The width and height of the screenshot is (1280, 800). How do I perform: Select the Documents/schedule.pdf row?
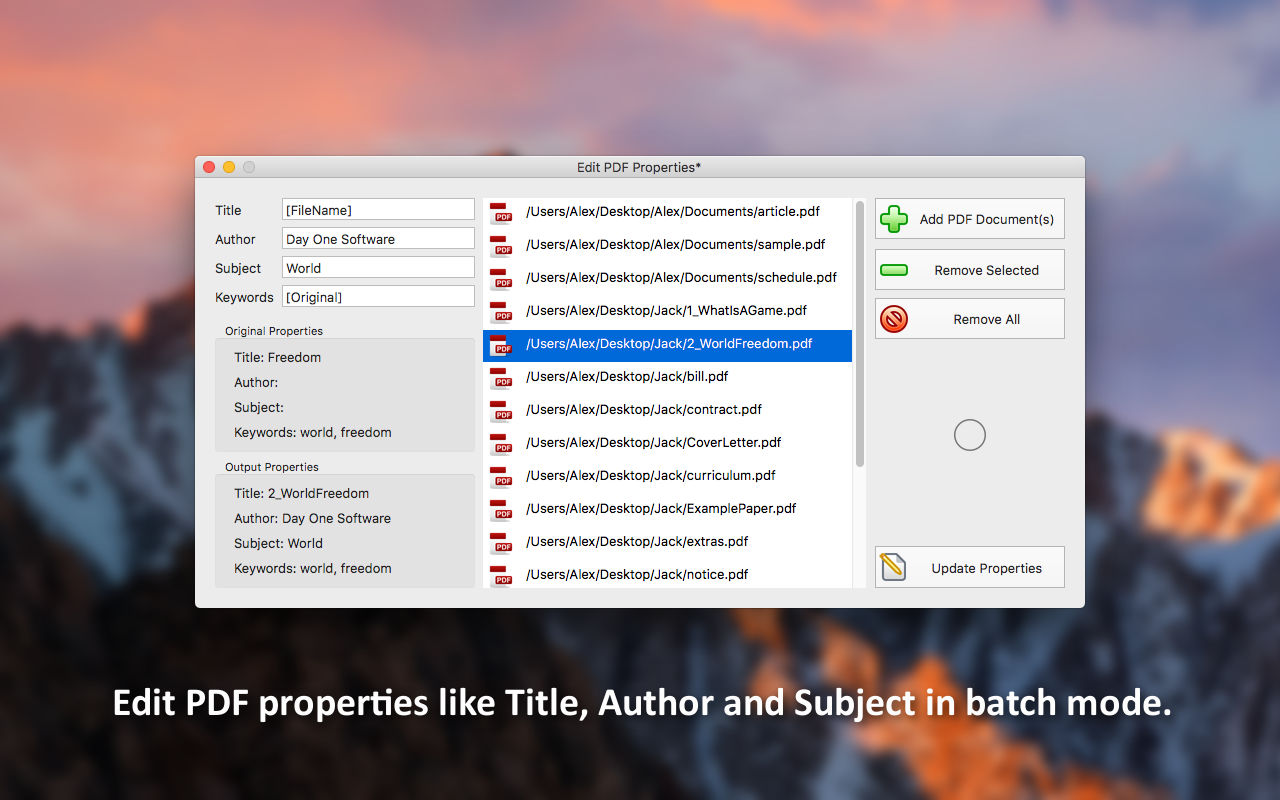tap(667, 278)
